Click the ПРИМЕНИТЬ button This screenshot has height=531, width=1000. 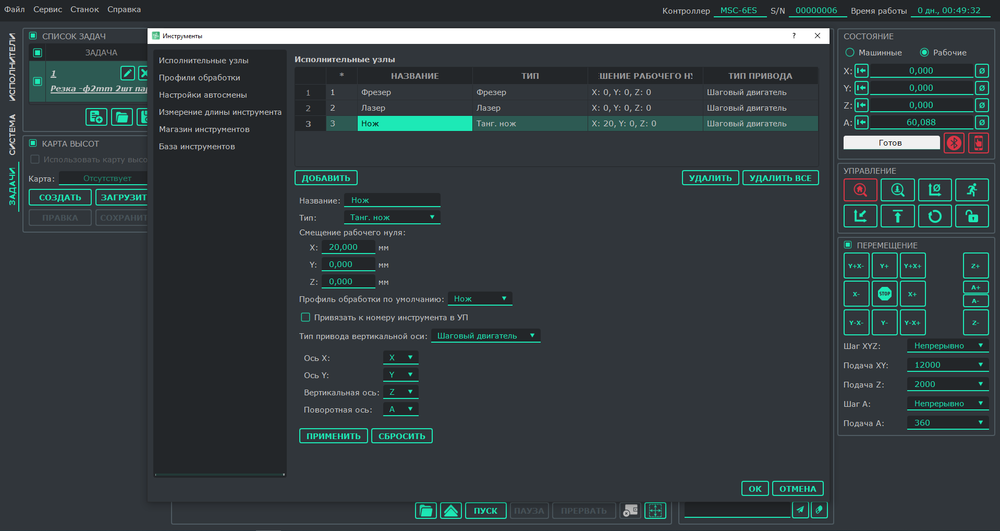334,436
